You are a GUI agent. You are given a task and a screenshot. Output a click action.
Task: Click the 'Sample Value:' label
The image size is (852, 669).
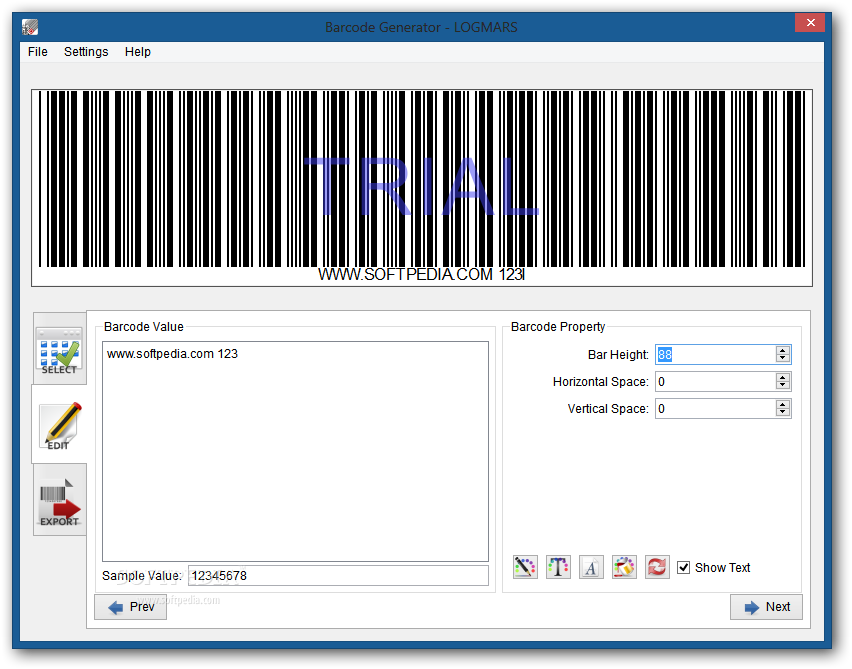click(x=142, y=576)
